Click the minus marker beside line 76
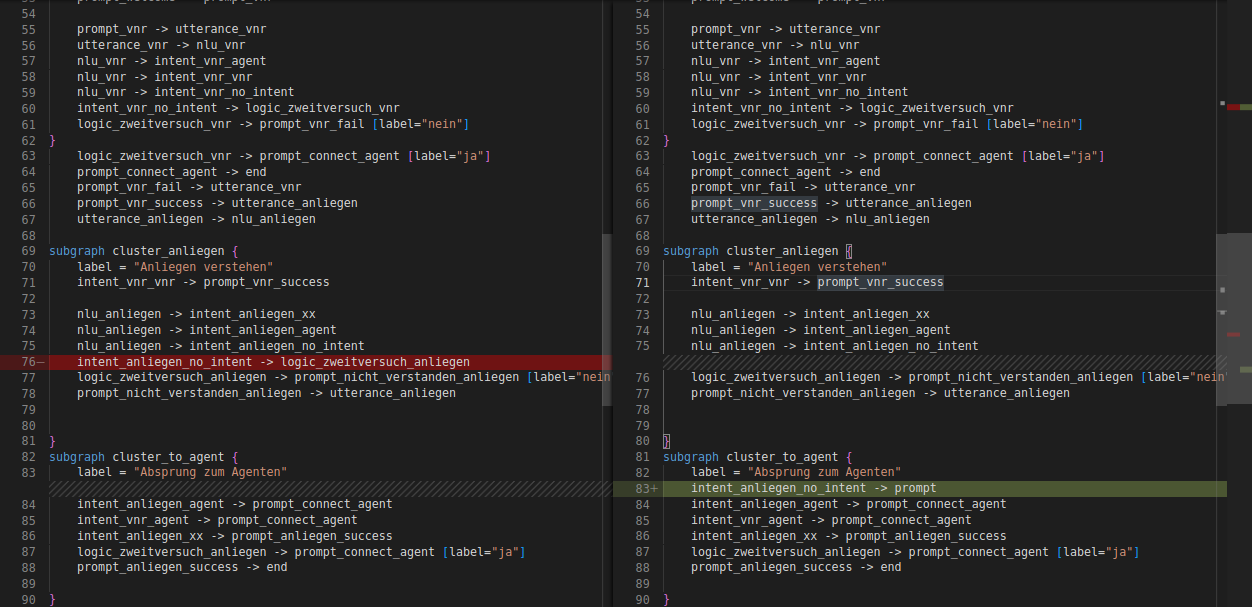This screenshot has height=607, width=1252. (40, 362)
